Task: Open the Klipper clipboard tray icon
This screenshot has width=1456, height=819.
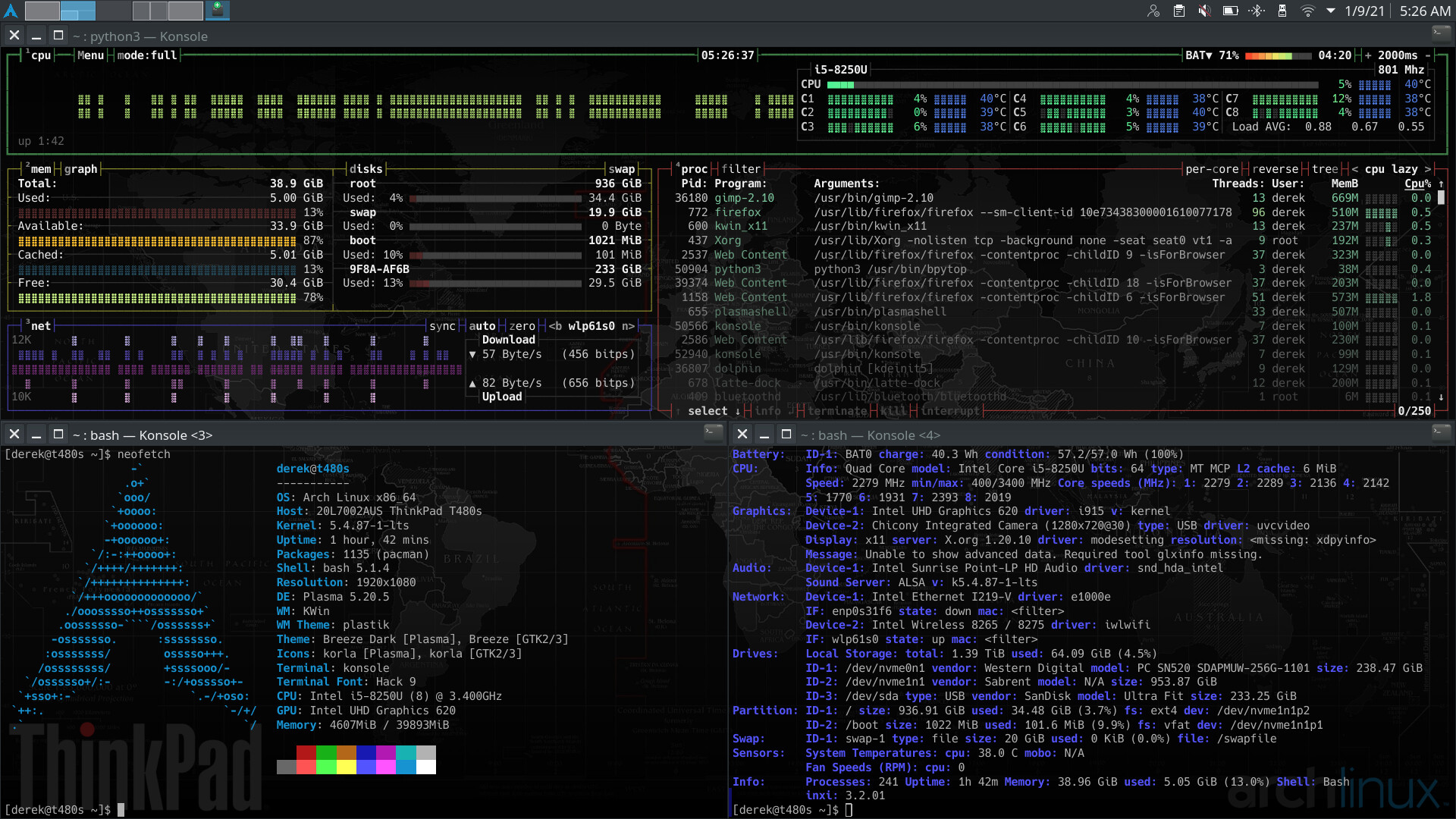Action: point(1178,11)
